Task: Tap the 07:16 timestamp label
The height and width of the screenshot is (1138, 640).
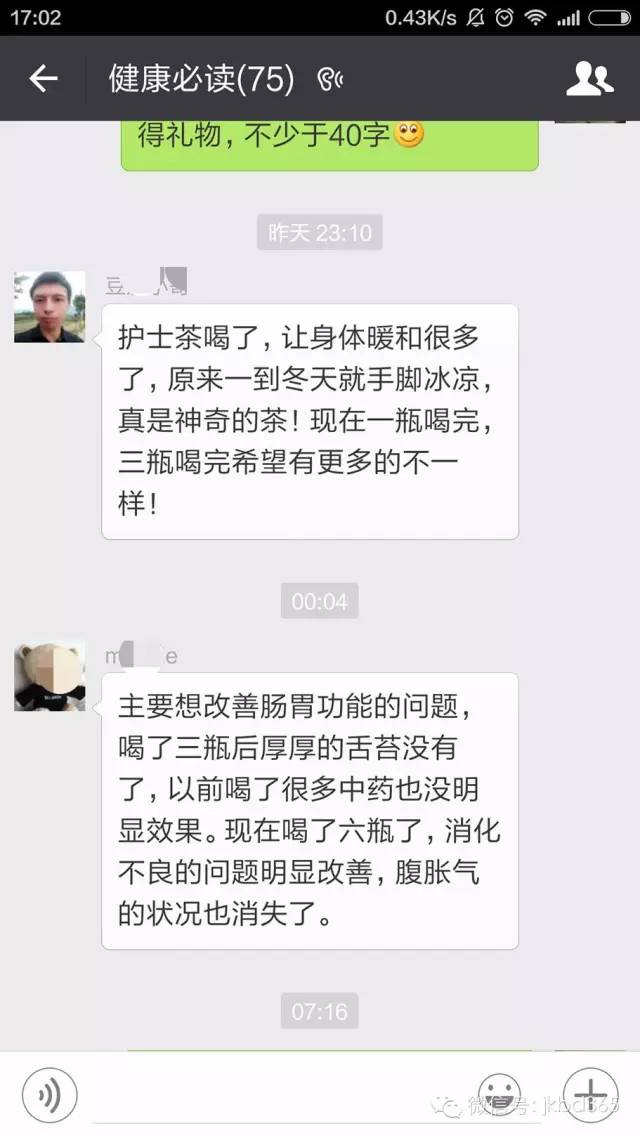Action: tap(319, 1011)
